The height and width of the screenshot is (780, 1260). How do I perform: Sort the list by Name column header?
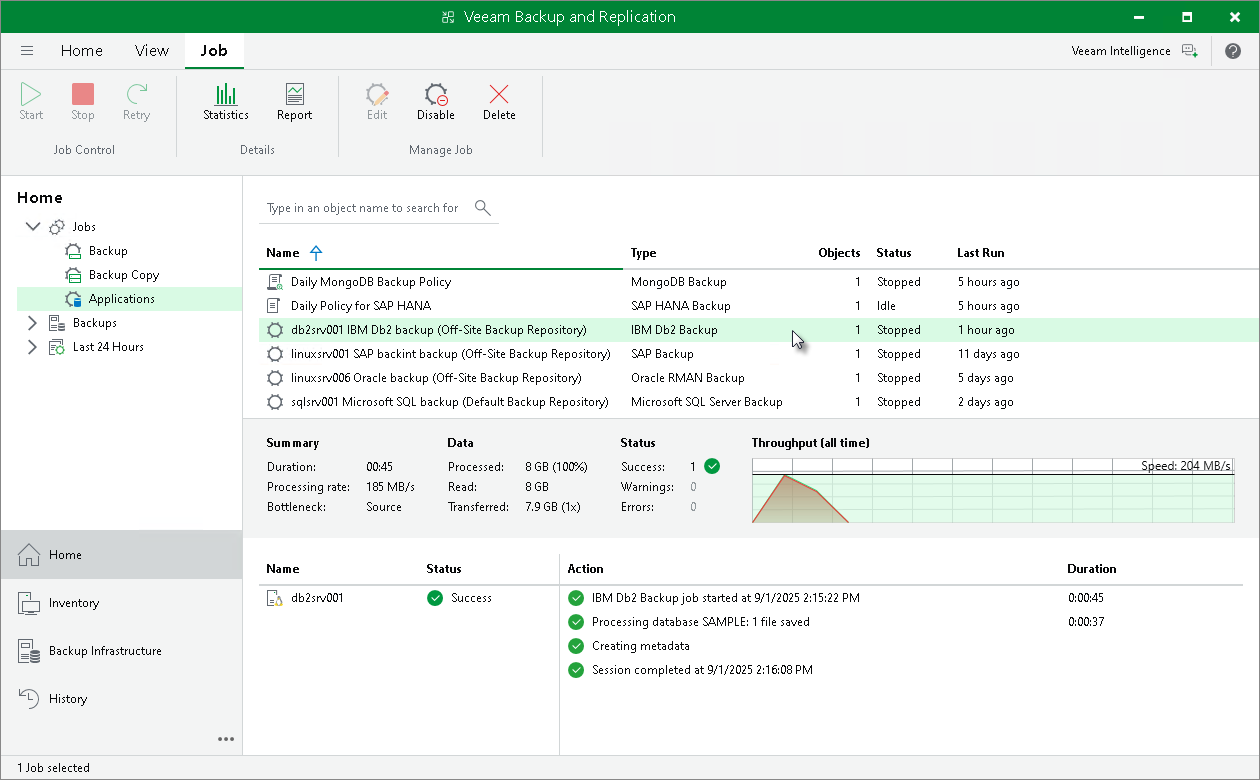click(283, 253)
